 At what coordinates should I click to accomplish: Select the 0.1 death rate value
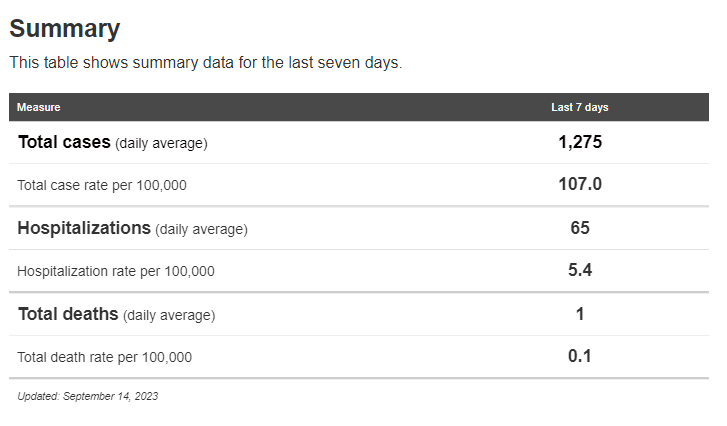(x=580, y=356)
